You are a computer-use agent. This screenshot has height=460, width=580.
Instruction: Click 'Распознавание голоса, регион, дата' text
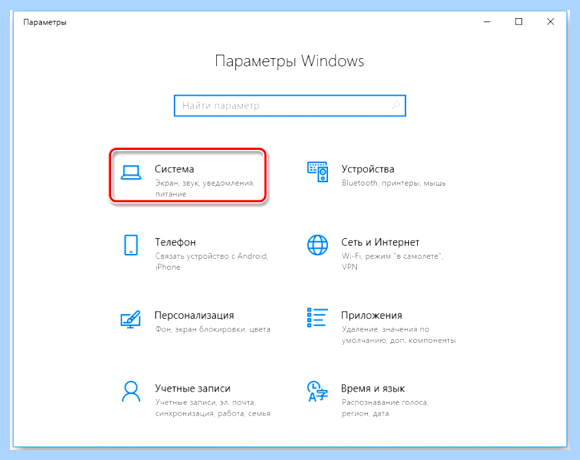click(385, 408)
